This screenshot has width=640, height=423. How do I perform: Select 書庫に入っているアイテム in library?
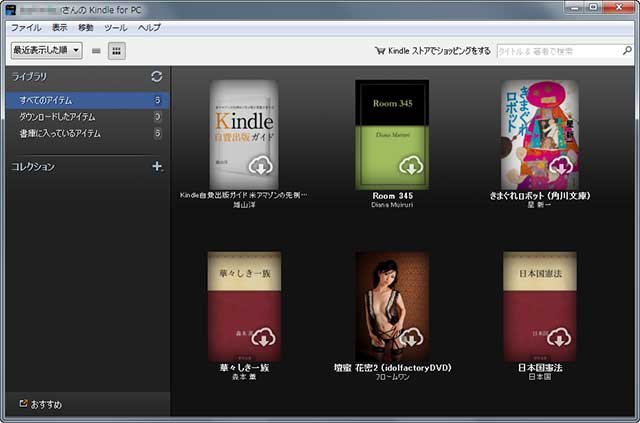point(87,134)
